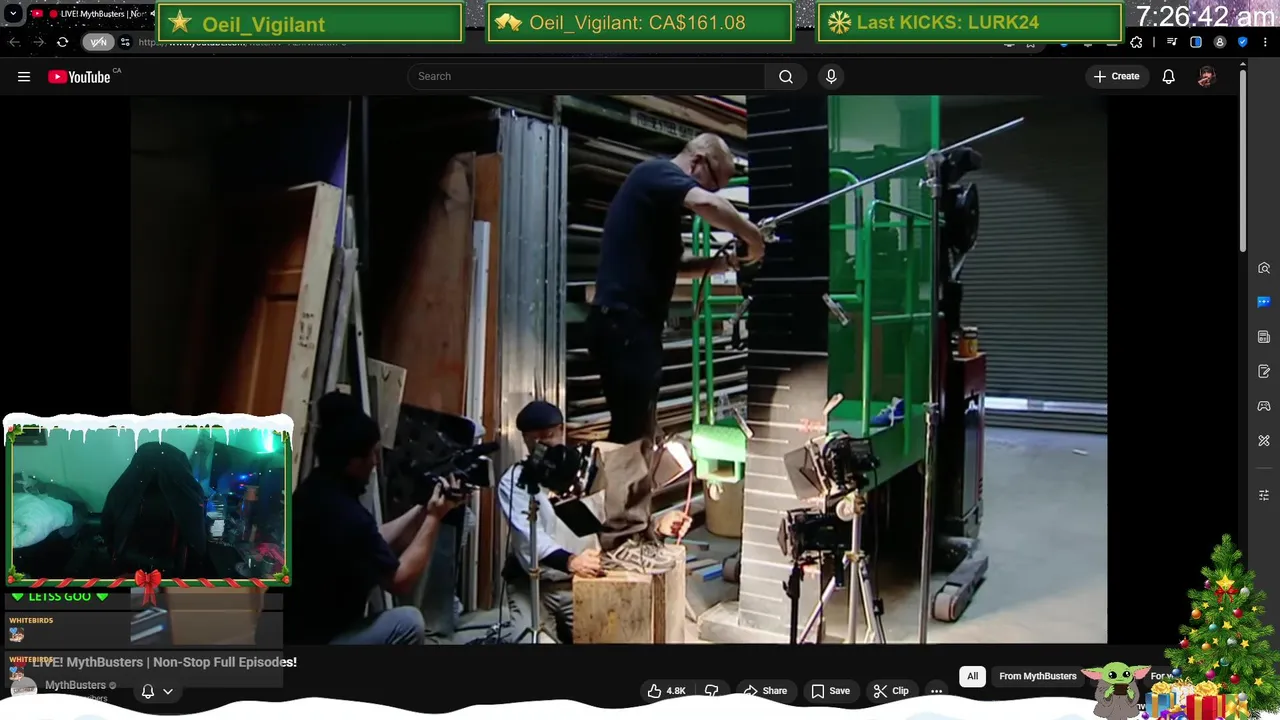Open the browser extensions puzzle icon

click(1136, 42)
